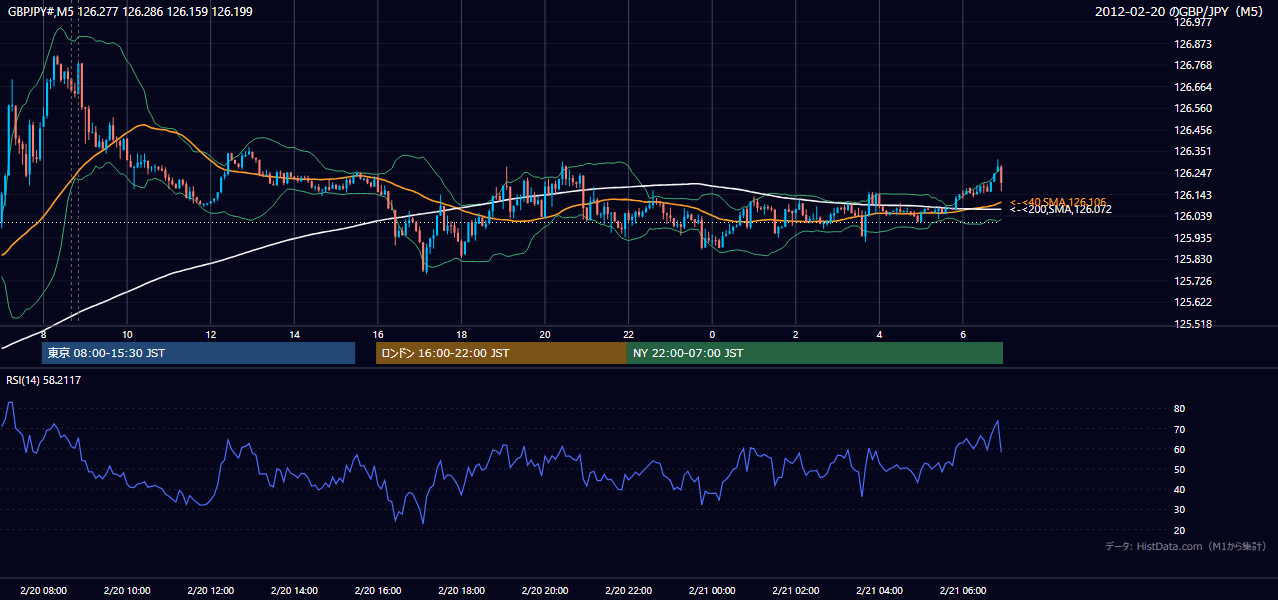Click price axis value 126.247
The width and height of the screenshot is (1278, 600).
click(1193, 173)
